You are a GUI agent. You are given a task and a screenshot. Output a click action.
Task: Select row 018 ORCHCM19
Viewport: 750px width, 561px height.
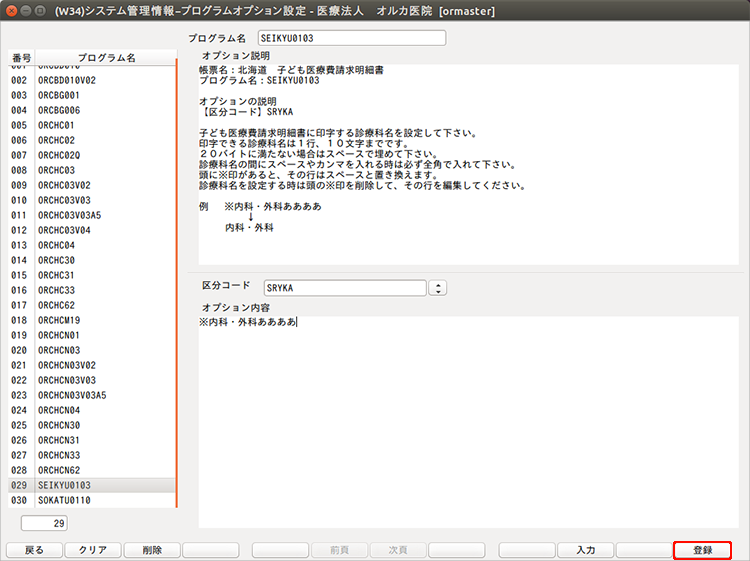point(92,320)
